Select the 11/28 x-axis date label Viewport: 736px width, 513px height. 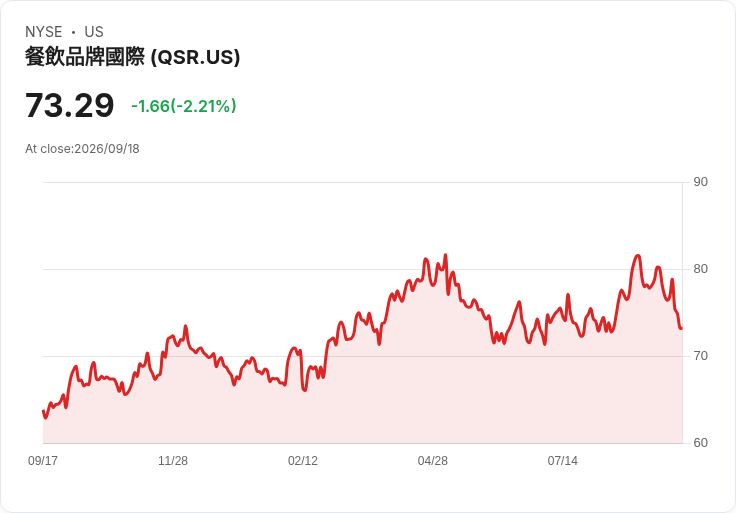[x=173, y=461]
